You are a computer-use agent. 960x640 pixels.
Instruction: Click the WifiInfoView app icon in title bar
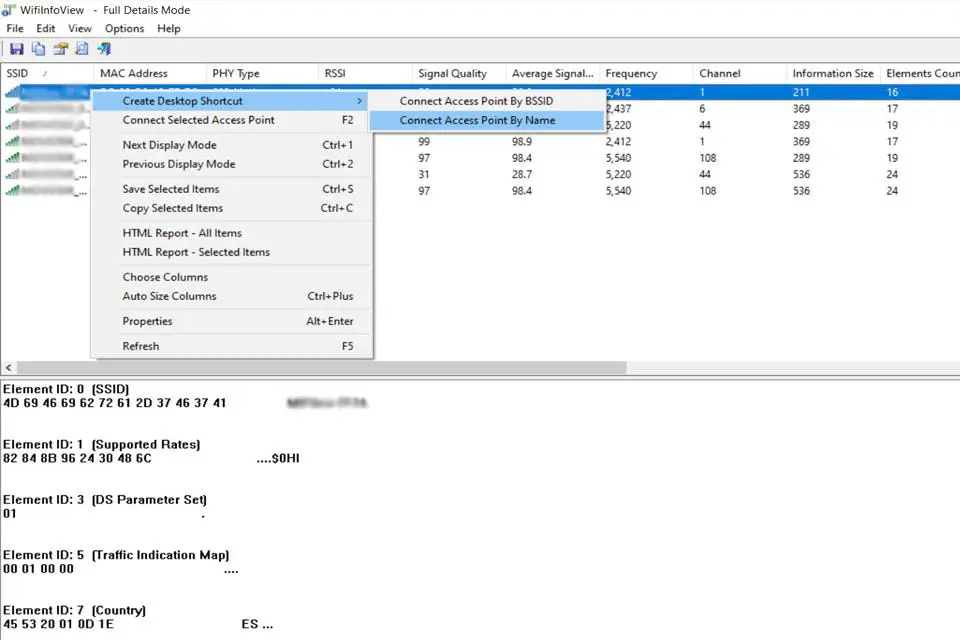pyautogui.click(x=9, y=10)
